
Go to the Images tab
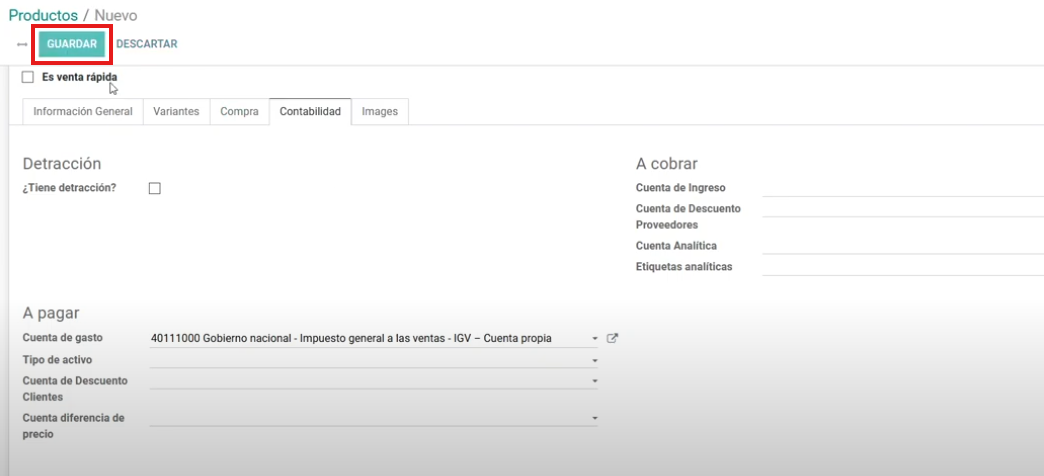pyautogui.click(x=380, y=112)
